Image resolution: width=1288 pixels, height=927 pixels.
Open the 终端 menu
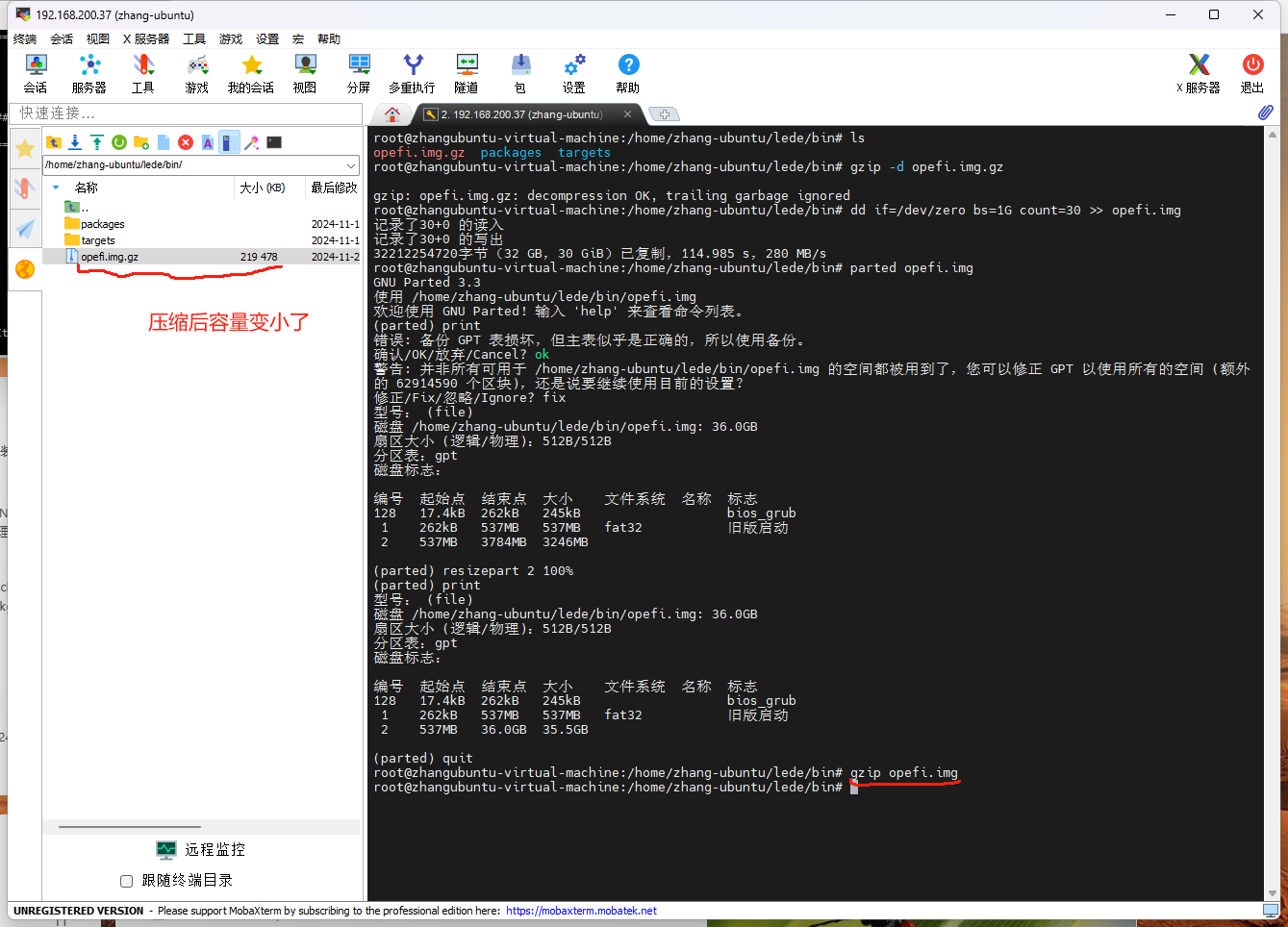(25, 39)
